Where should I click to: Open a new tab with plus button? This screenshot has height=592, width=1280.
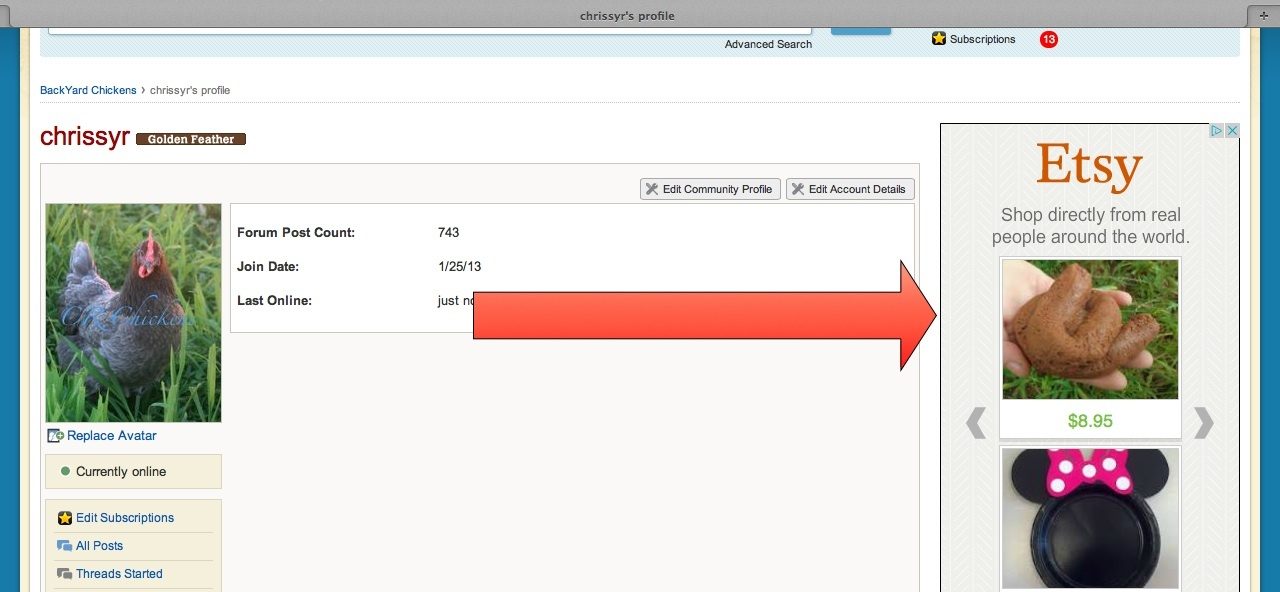point(1264,15)
